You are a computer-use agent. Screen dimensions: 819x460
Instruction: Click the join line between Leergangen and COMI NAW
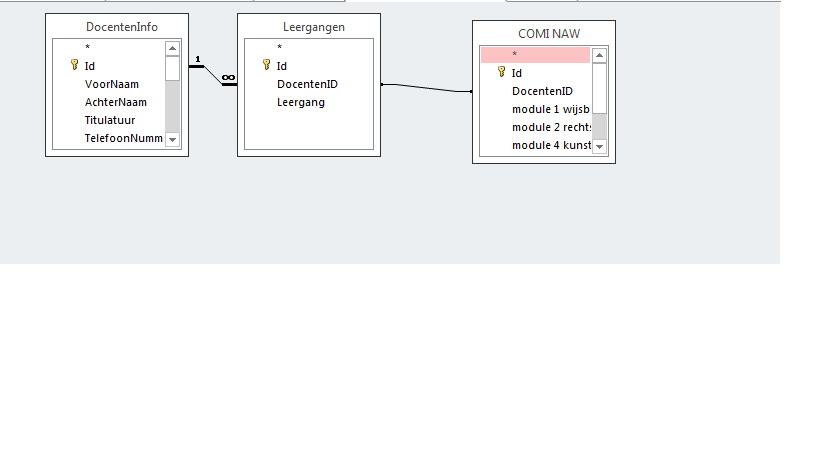[x=426, y=88]
